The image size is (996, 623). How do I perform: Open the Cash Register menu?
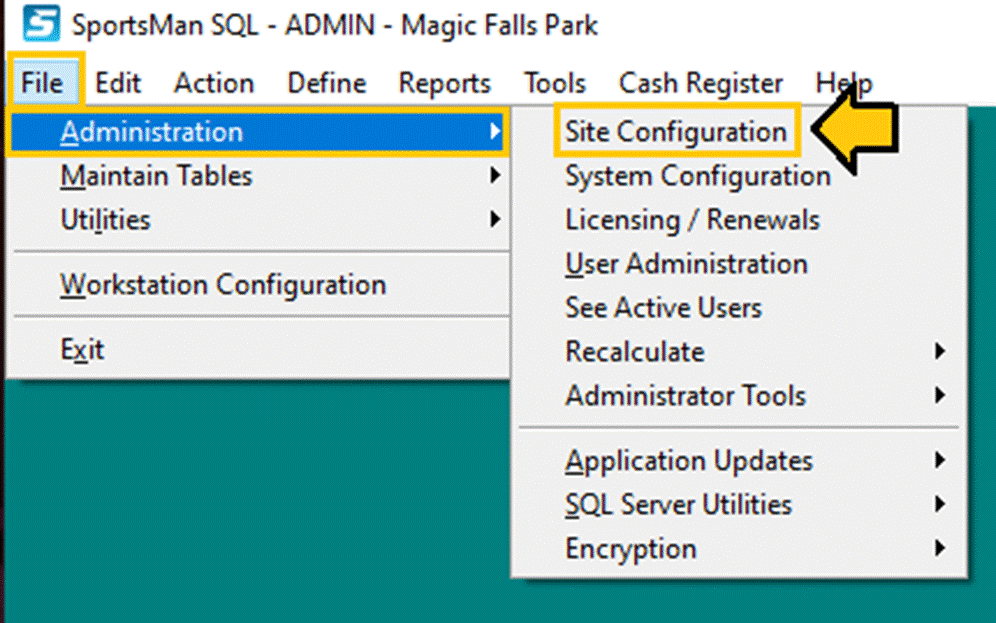701,83
